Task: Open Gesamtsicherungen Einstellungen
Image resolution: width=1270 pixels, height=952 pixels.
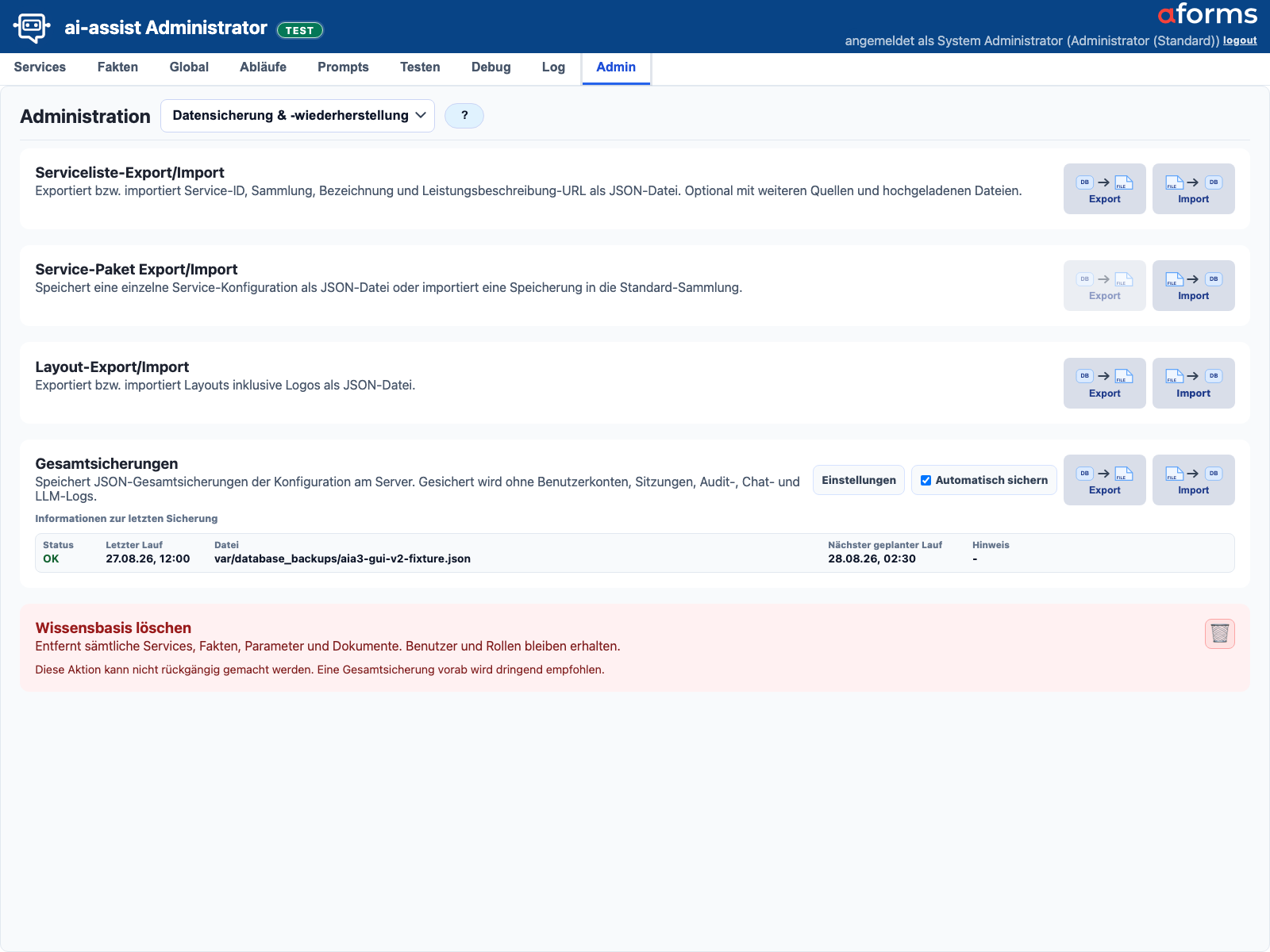Action: pos(858,480)
